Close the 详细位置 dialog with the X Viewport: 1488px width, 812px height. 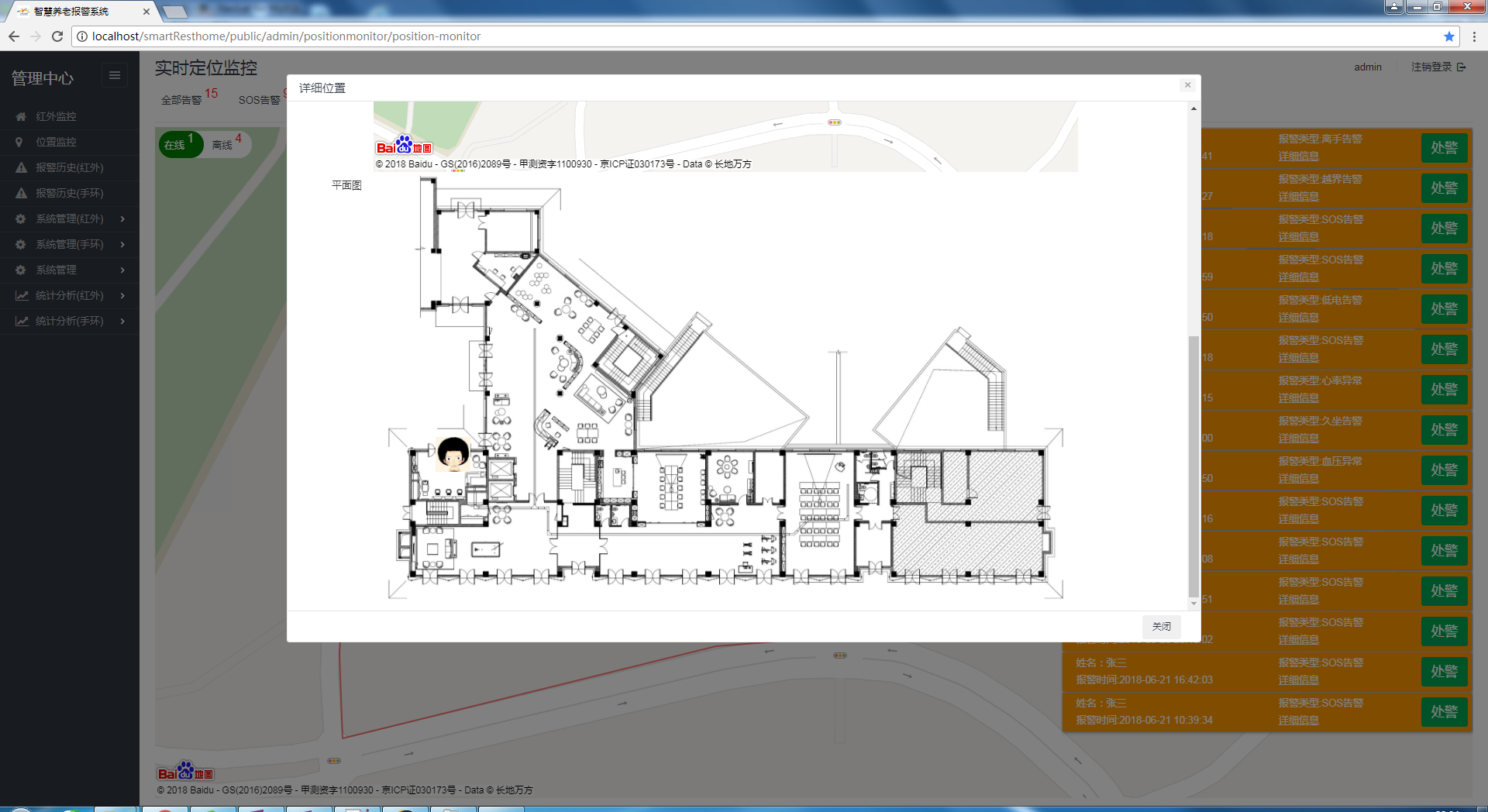(1187, 85)
